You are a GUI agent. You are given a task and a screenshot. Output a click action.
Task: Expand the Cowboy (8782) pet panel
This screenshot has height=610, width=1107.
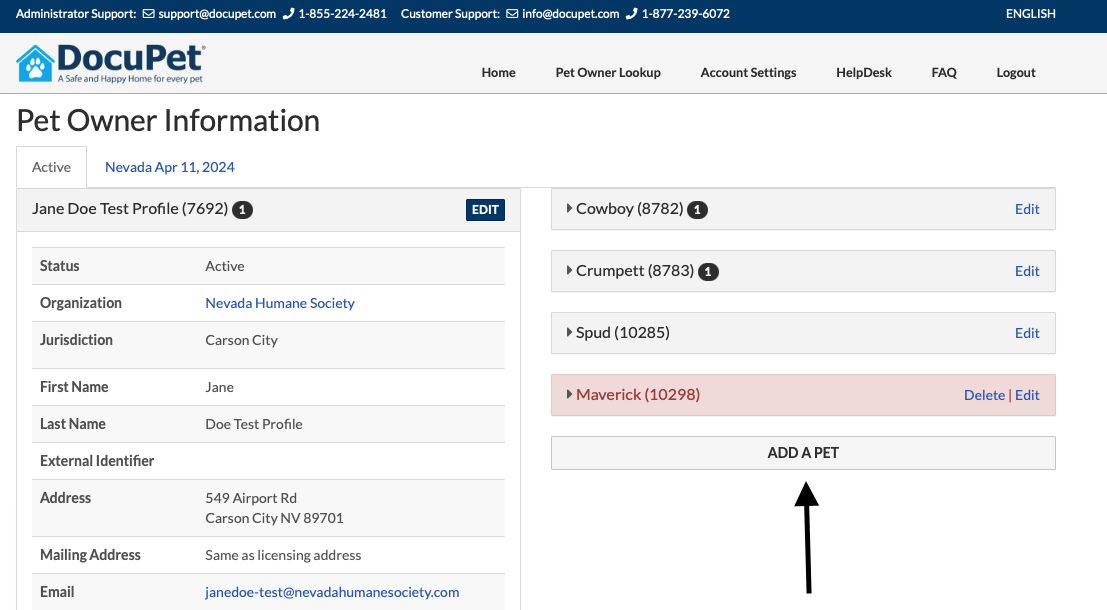tap(629, 209)
